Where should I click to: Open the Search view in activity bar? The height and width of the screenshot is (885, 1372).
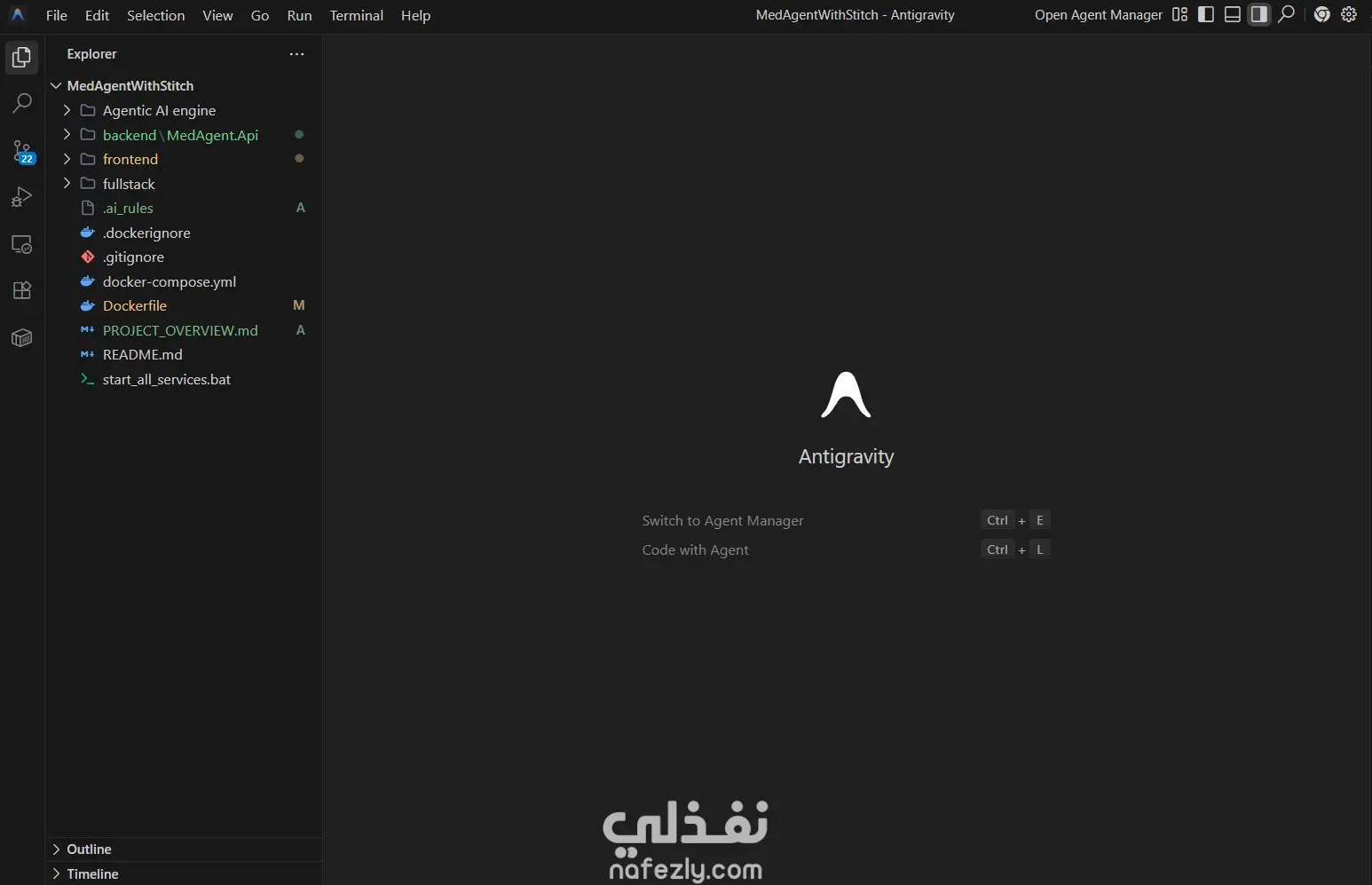(x=22, y=103)
